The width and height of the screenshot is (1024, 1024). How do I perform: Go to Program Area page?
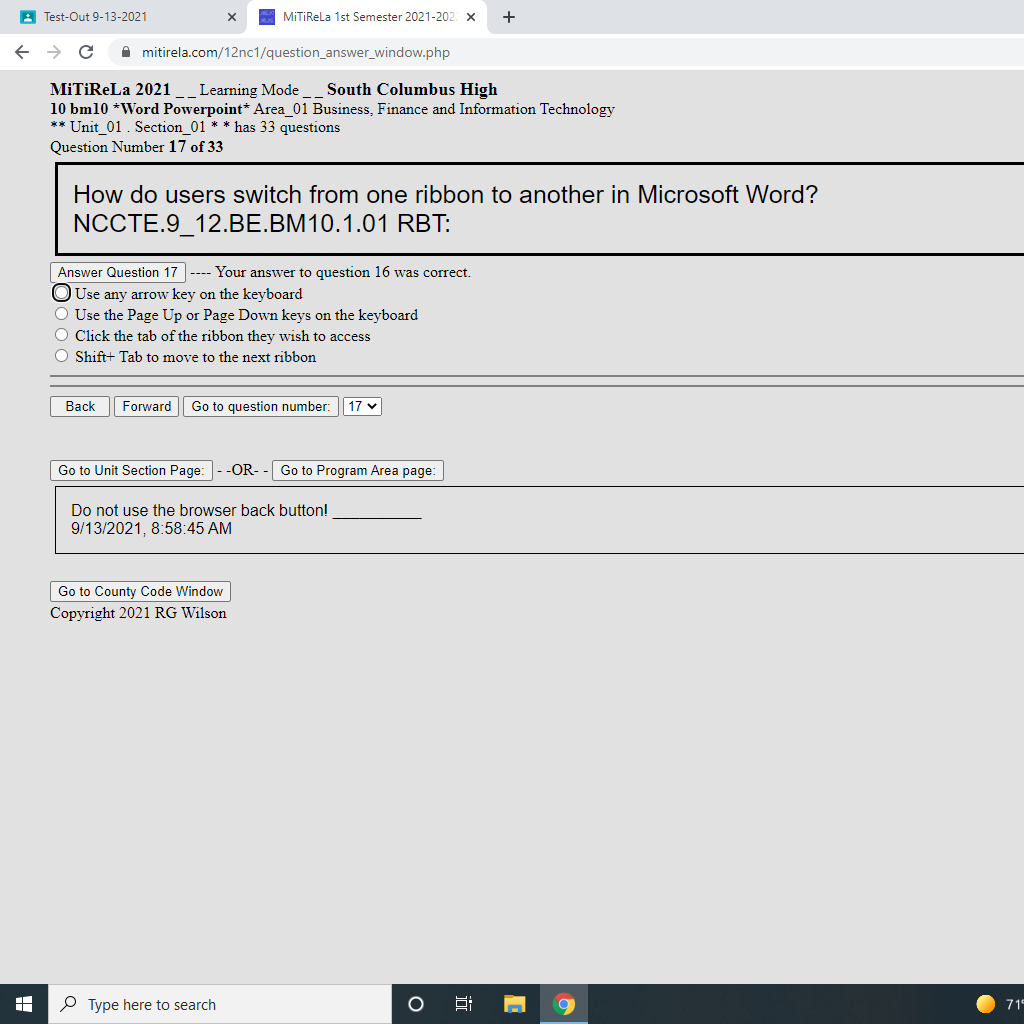coord(358,470)
